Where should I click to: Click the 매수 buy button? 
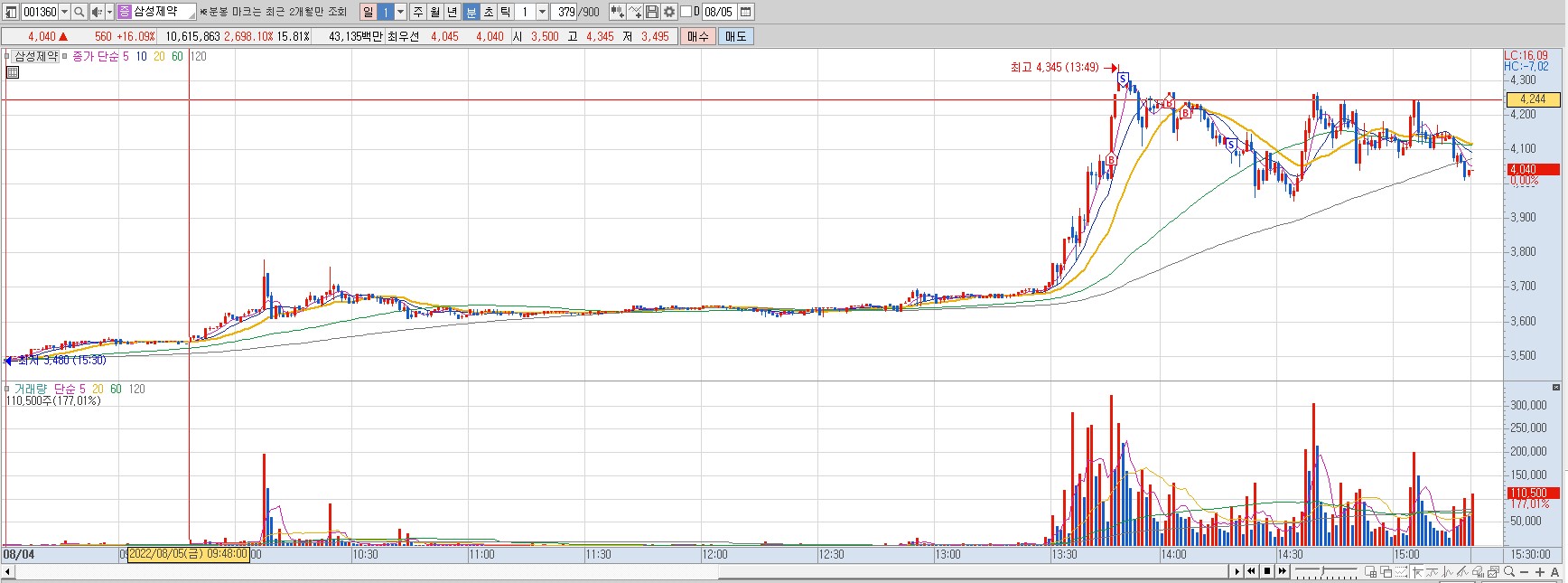click(x=698, y=36)
